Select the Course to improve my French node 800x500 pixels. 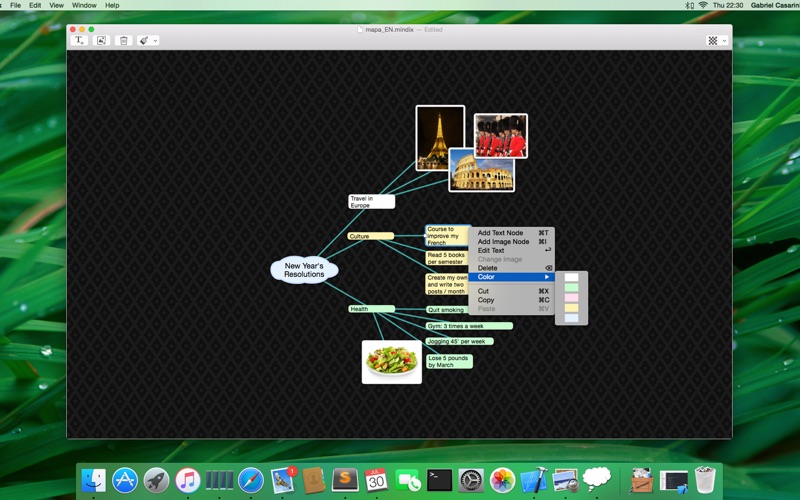pos(447,236)
